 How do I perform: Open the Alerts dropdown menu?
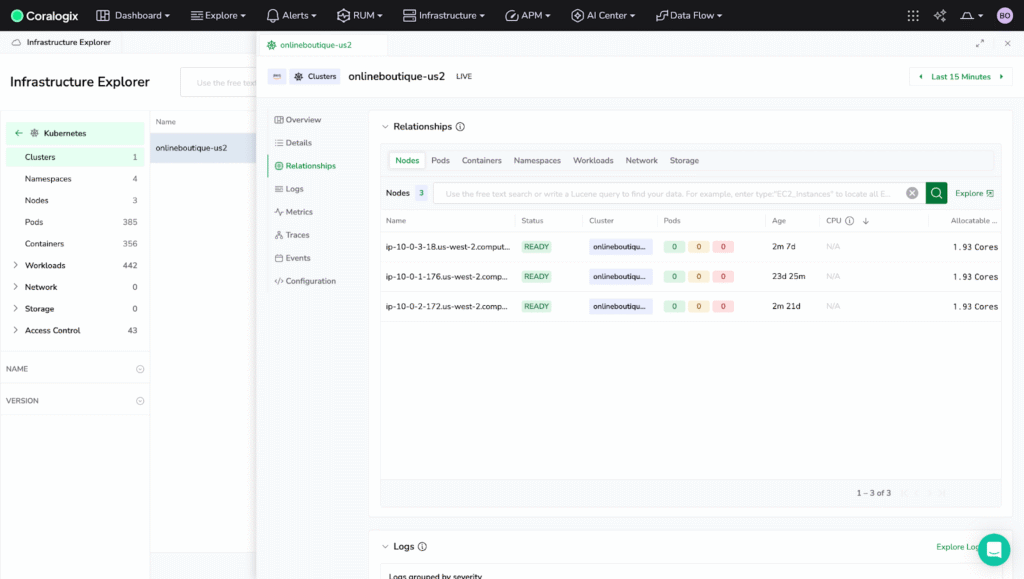291,16
